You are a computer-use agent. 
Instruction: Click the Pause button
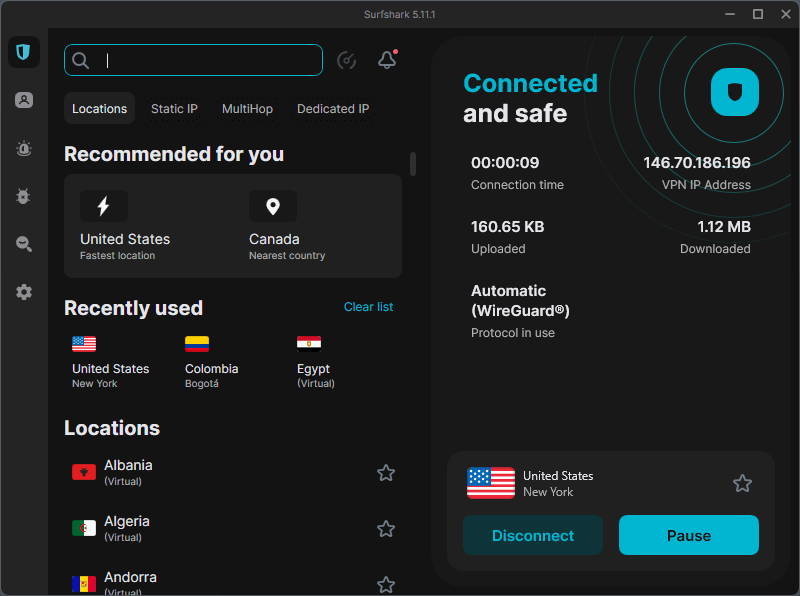coord(689,535)
